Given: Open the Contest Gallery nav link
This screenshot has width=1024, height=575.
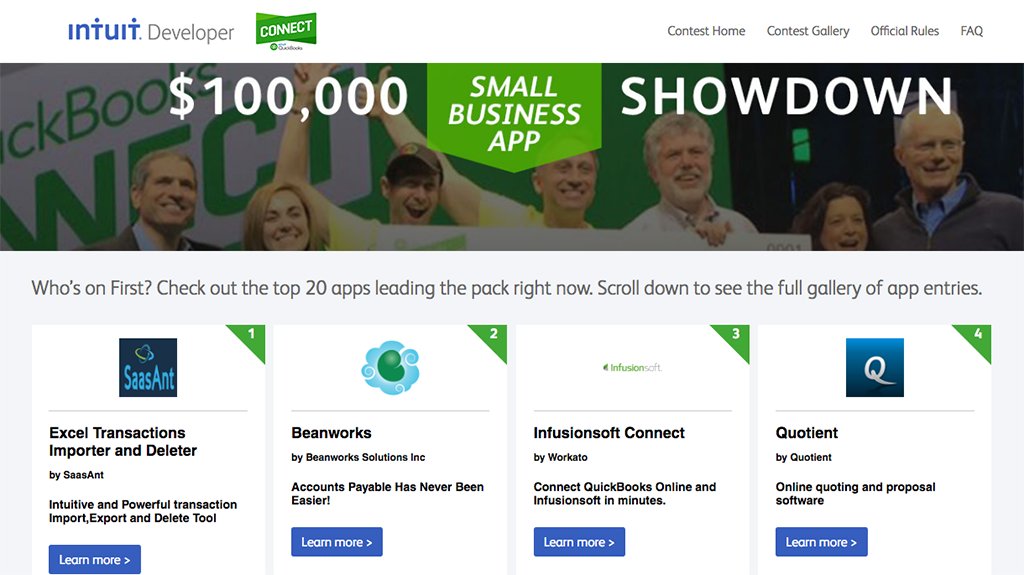Looking at the screenshot, I should [808, 31].
